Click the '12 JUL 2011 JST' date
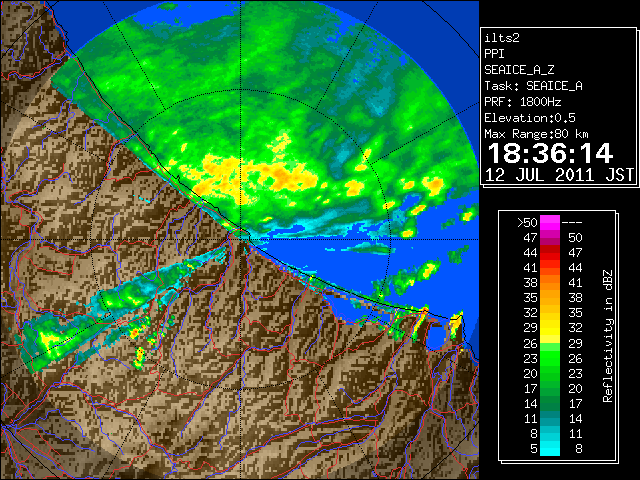This screenshot has height=480, width=640. coord(560,175)
